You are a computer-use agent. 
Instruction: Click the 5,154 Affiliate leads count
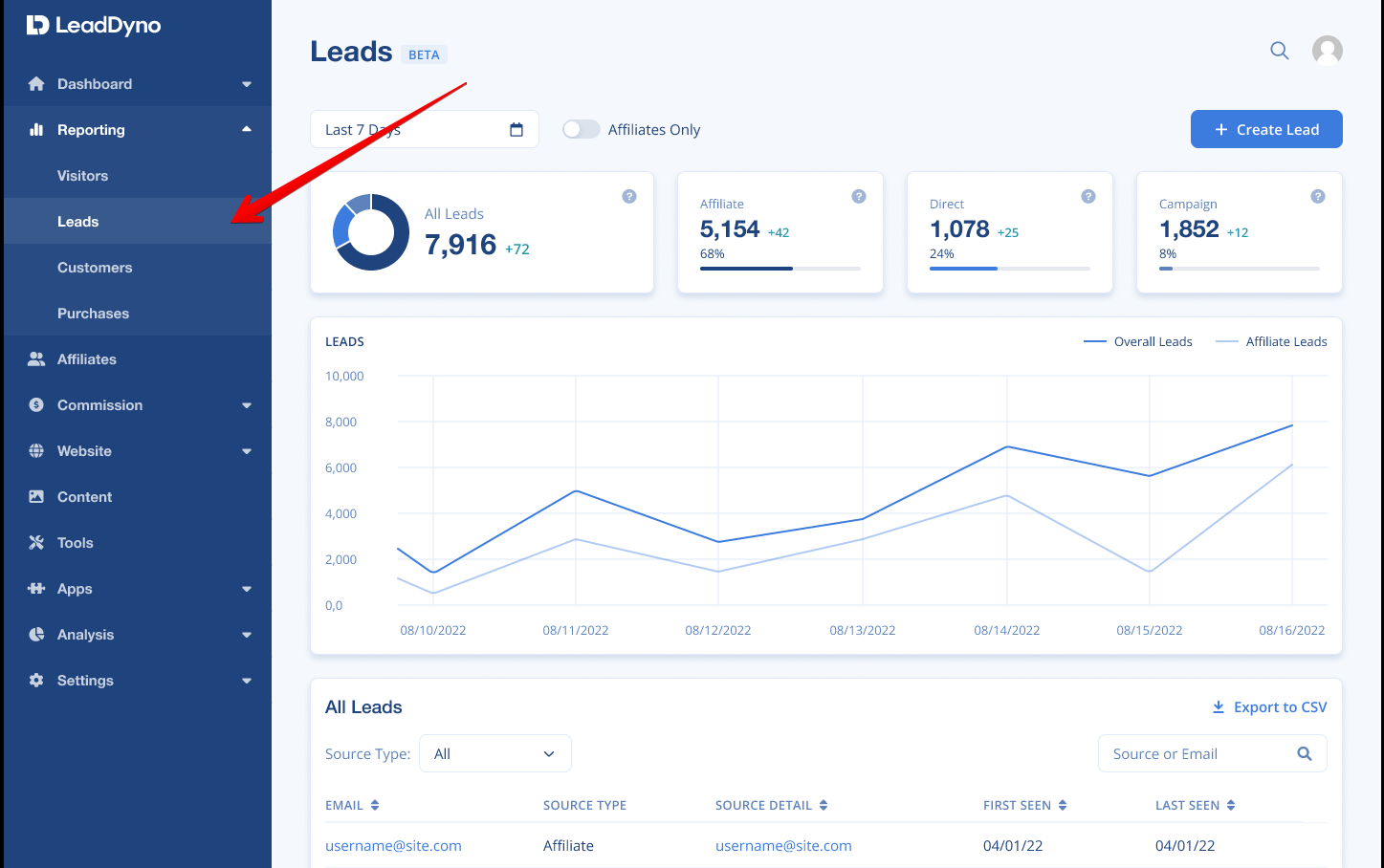(730, 229)
